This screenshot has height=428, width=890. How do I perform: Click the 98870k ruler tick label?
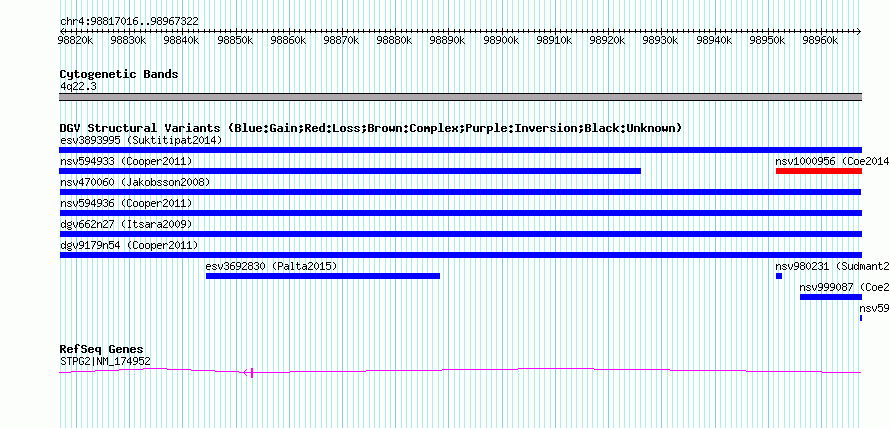tap(341, 40)
